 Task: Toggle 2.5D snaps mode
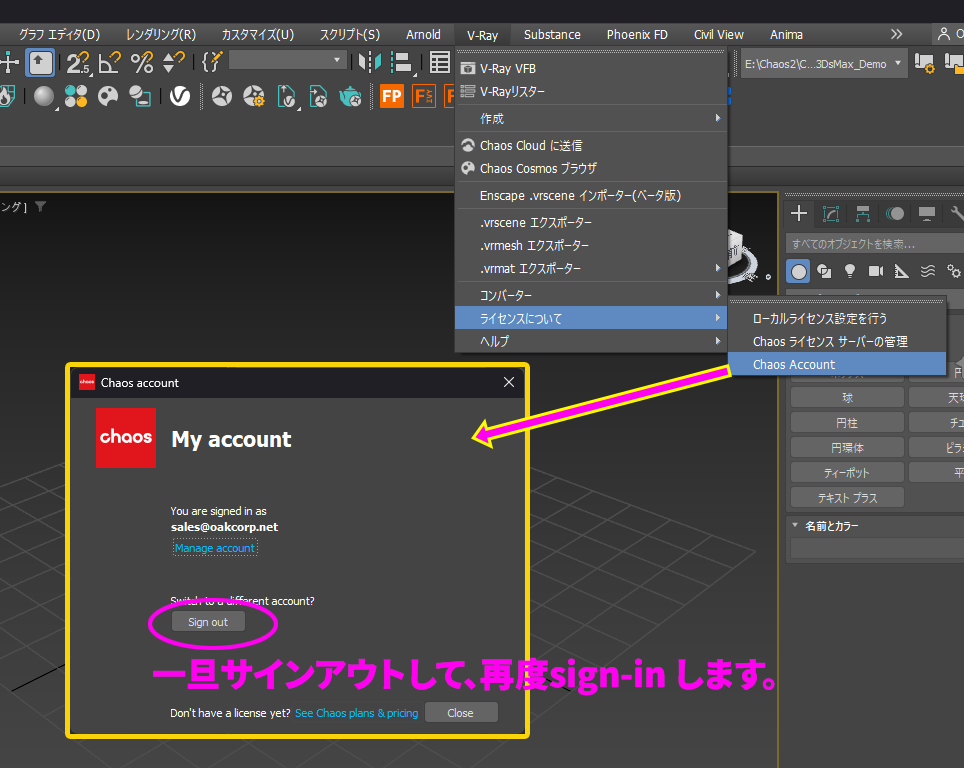click(x=78, y=62)
